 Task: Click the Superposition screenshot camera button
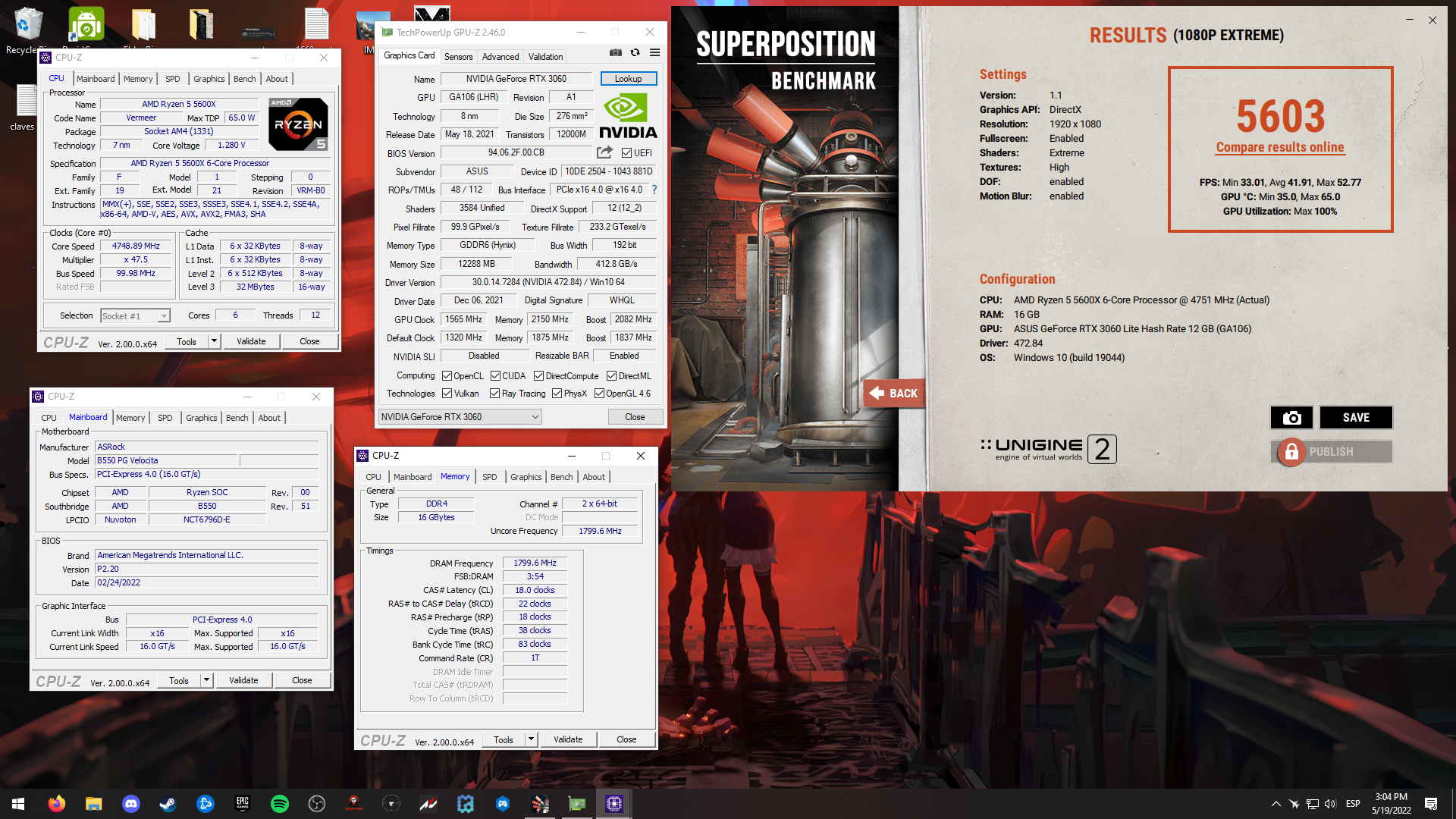(x=1291, y=418)
